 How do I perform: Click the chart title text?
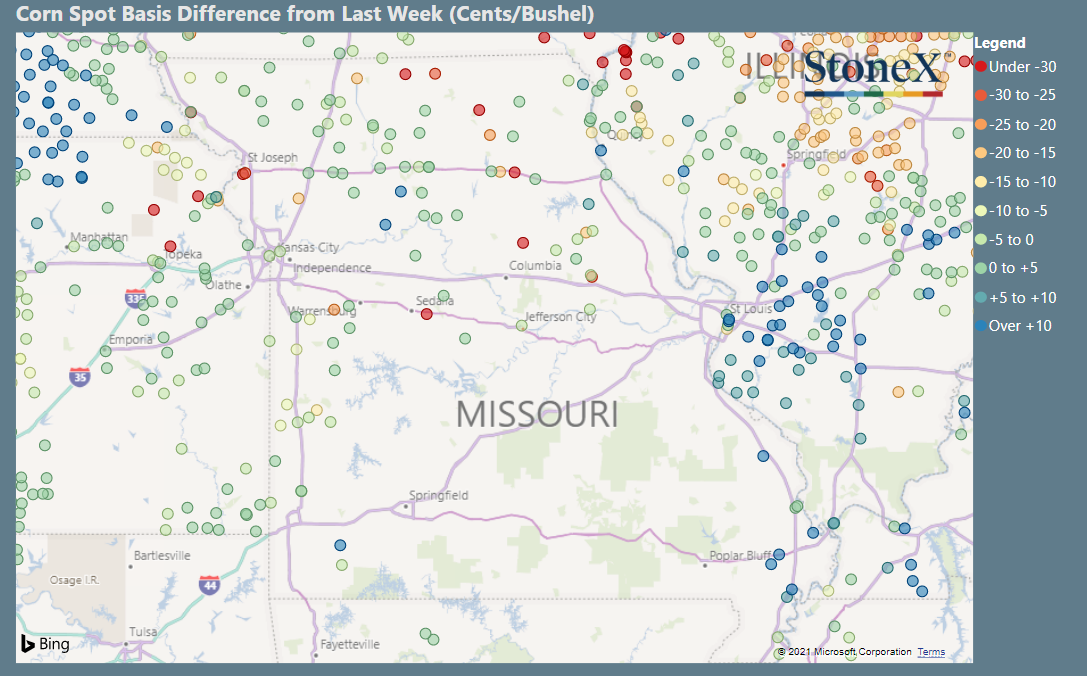pyautogui.click(x=305, y=14)
